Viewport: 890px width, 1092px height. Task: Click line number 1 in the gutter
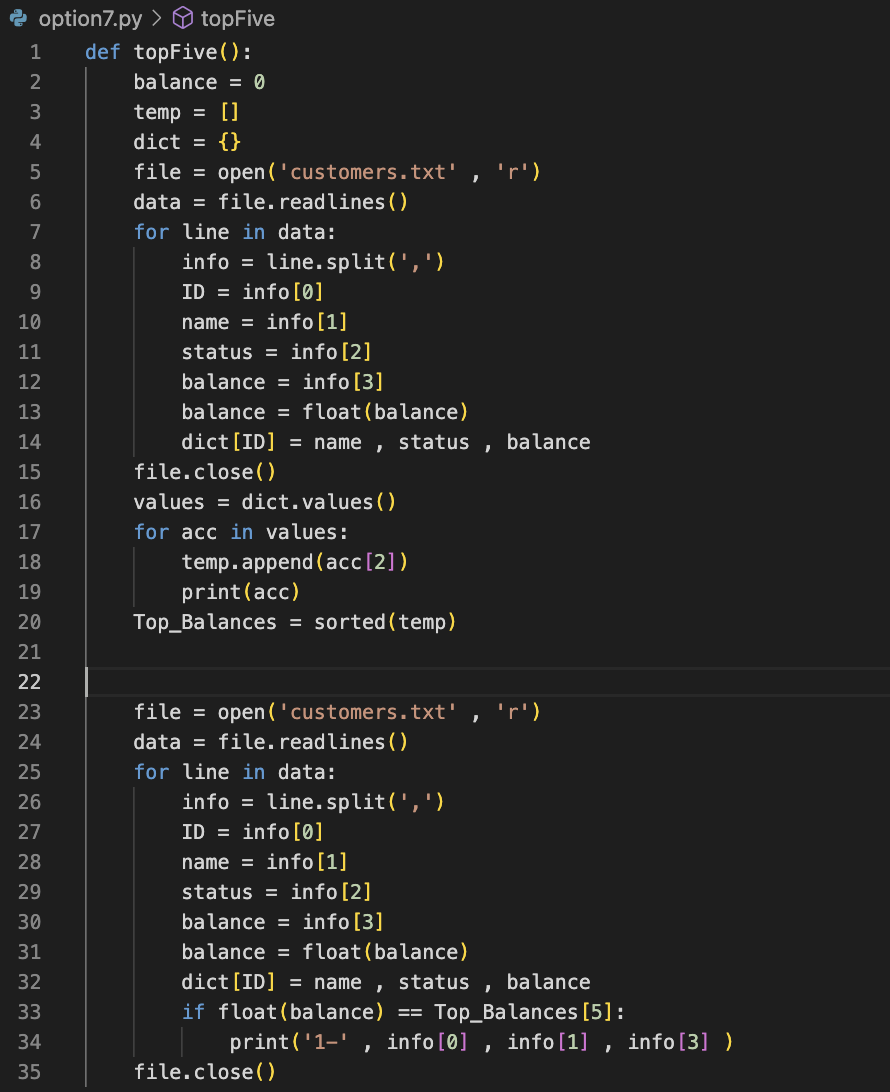pos(35,51)
